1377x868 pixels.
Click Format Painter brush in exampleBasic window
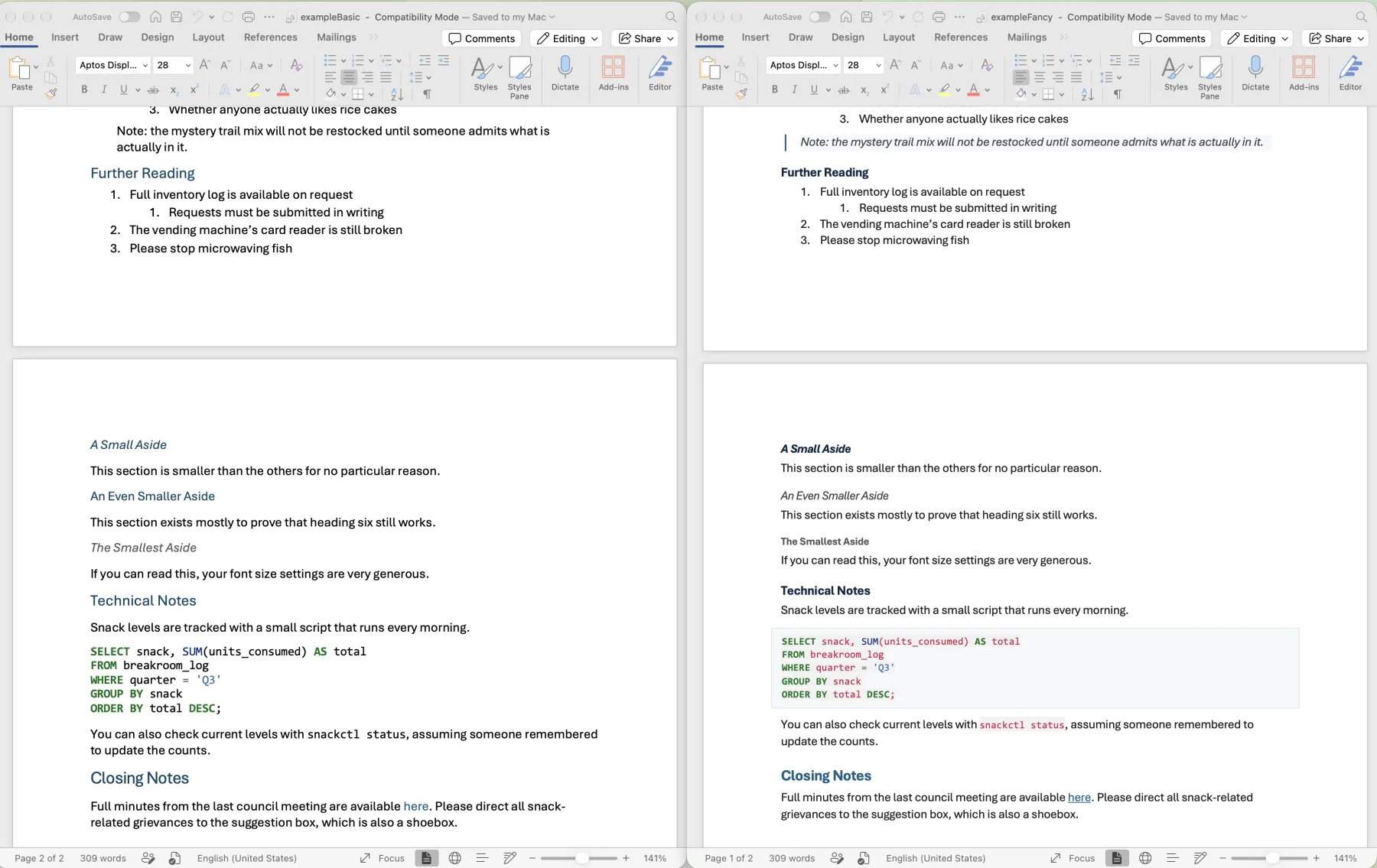click(51, 93)
